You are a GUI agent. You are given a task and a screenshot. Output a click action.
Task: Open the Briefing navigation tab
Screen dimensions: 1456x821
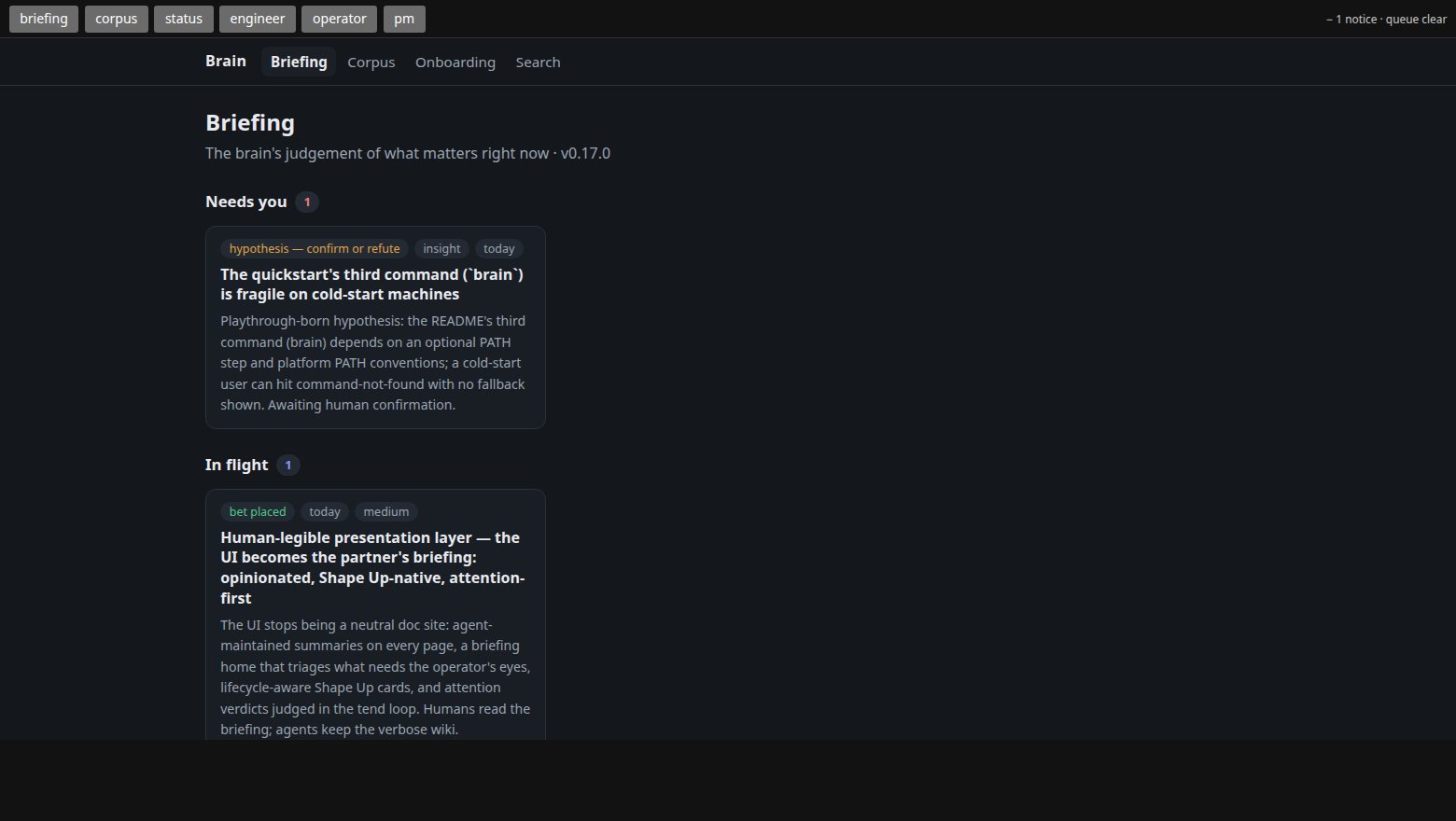[x=299, y=62]
